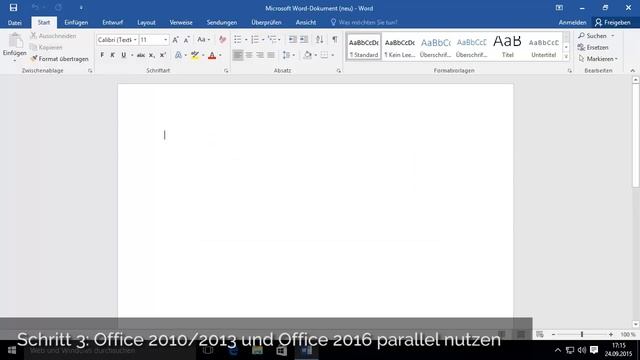640x360 pixels.
Task: Expand underline style dropdown arrow
Action: 132,55
